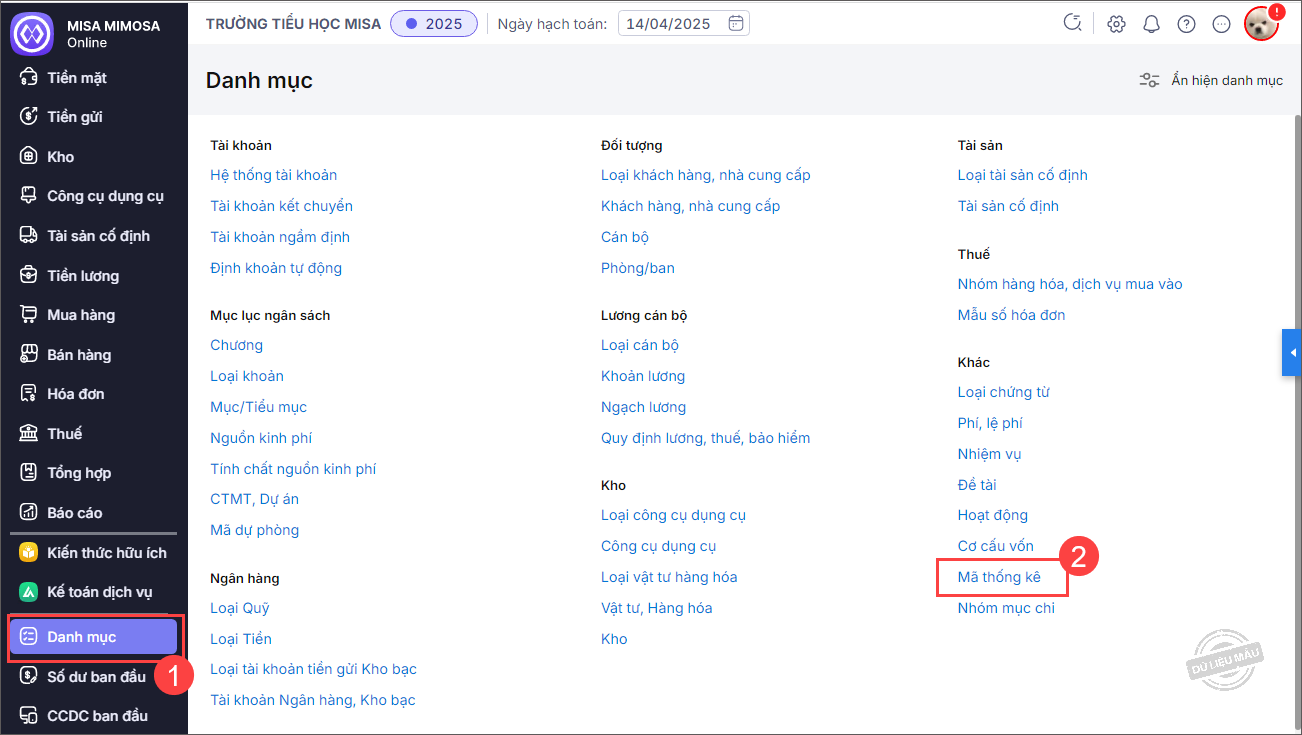Click the MISA Mimosa logo icon
1302x735 pixels.
point(31,32)
